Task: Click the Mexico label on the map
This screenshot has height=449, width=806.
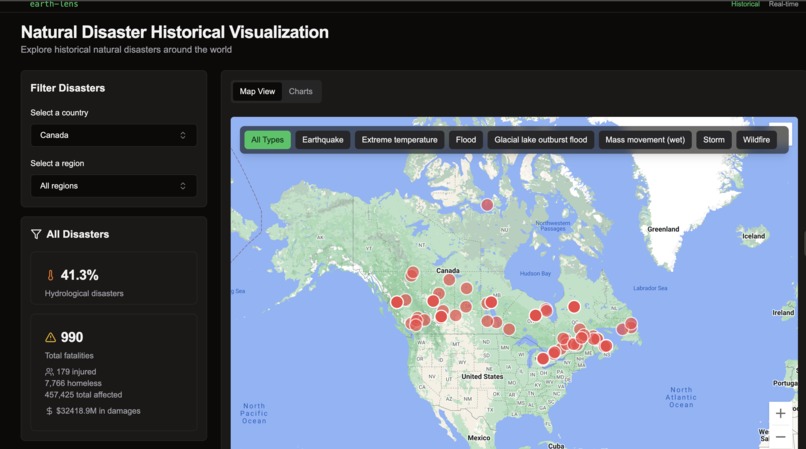Action: click(479, 438)
